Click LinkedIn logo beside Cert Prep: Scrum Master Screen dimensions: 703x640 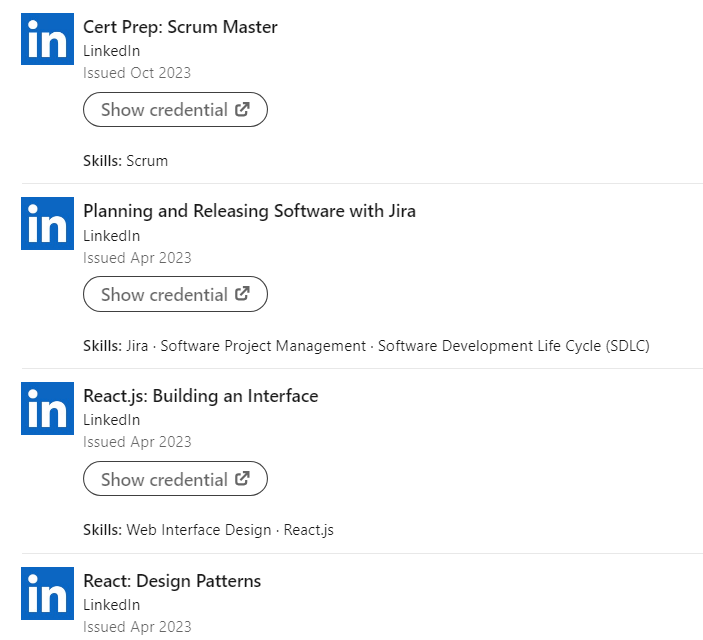(x=47, y=39)
